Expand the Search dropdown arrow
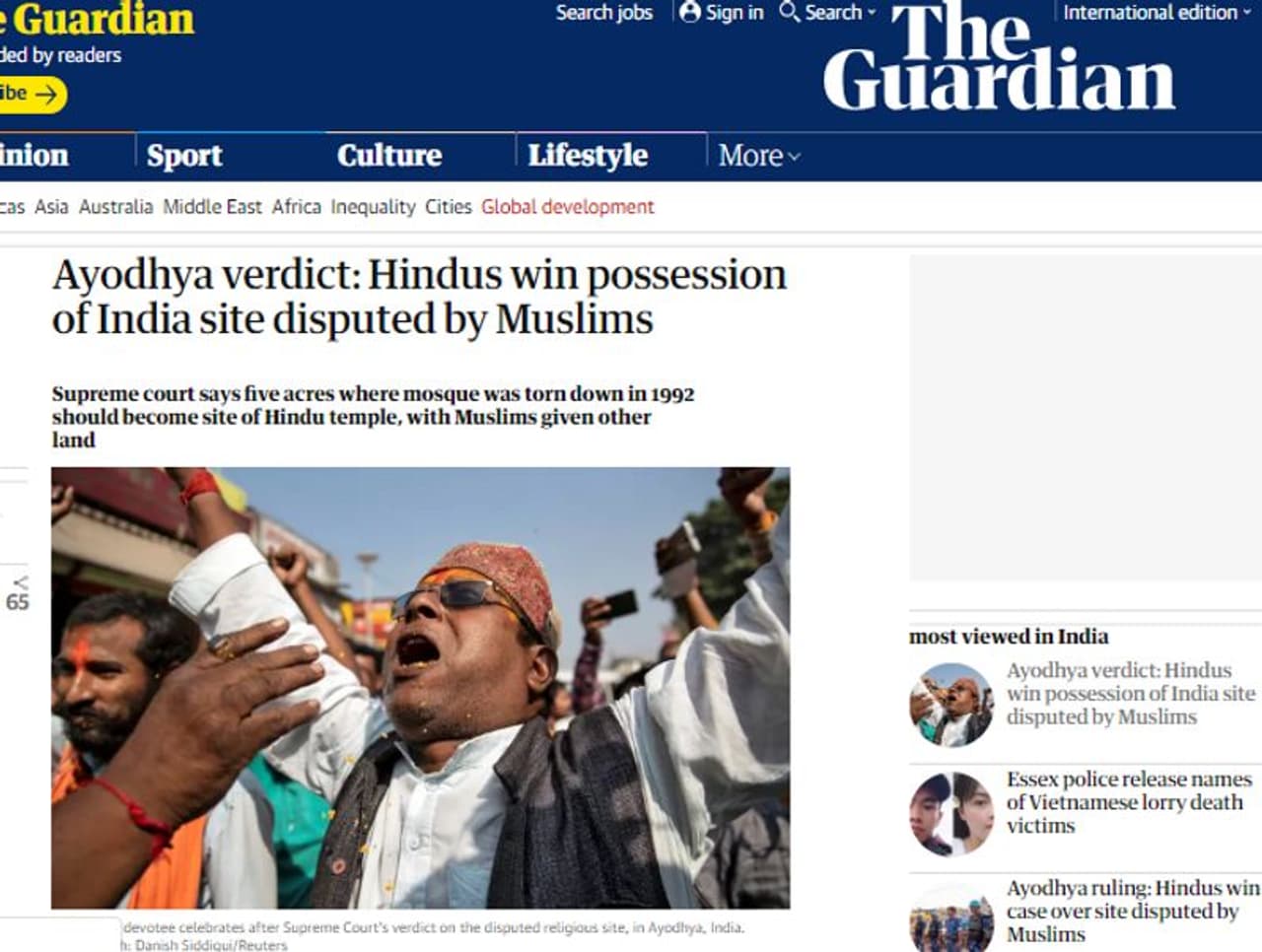The width and height of the screenshot is (1262, 952). 872,13
